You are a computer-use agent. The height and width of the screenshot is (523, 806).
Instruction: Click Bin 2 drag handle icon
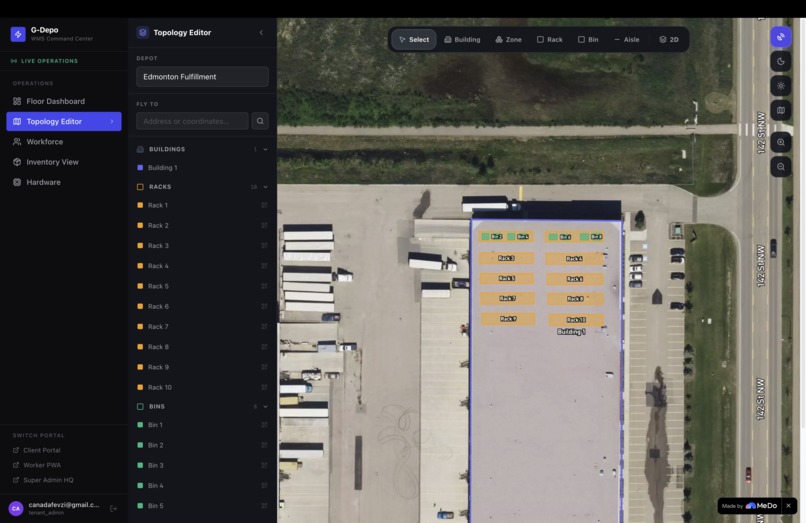264,445
